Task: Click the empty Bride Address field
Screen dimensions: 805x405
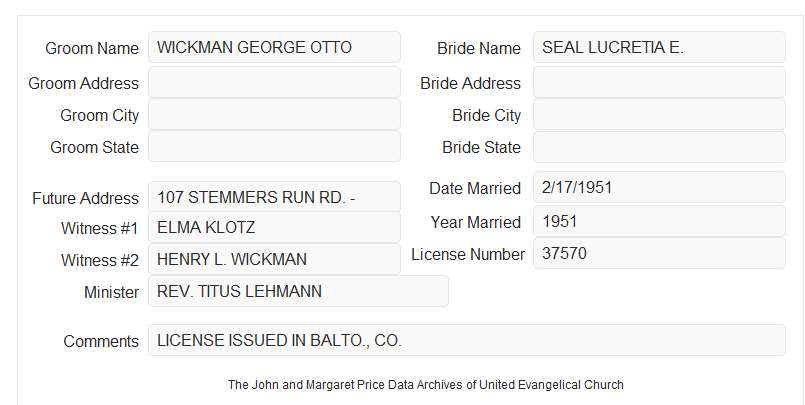Action: click(659, 82)
